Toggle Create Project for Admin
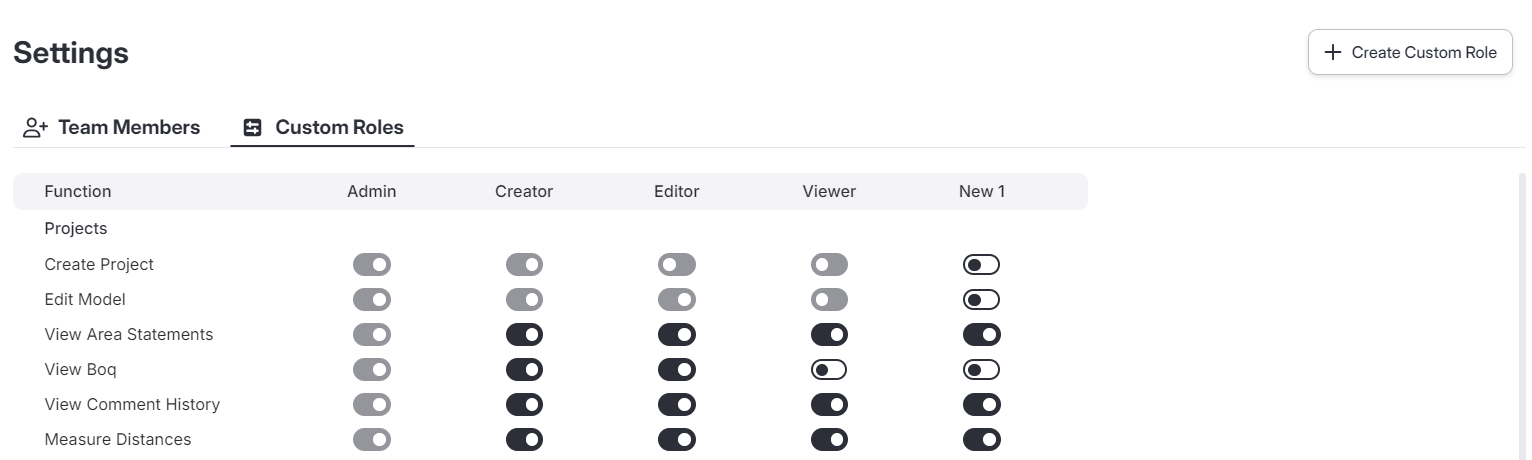 pyautogui.click(x=372, y=265)
